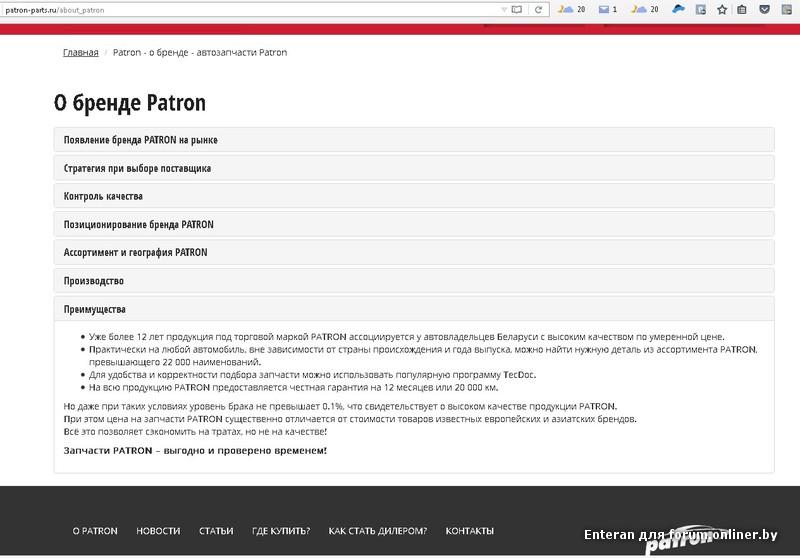This screenshot has height=558, width=800.
Task: Click bullet text starting 'Уже более 12 лет'
Action: [407, 337]
